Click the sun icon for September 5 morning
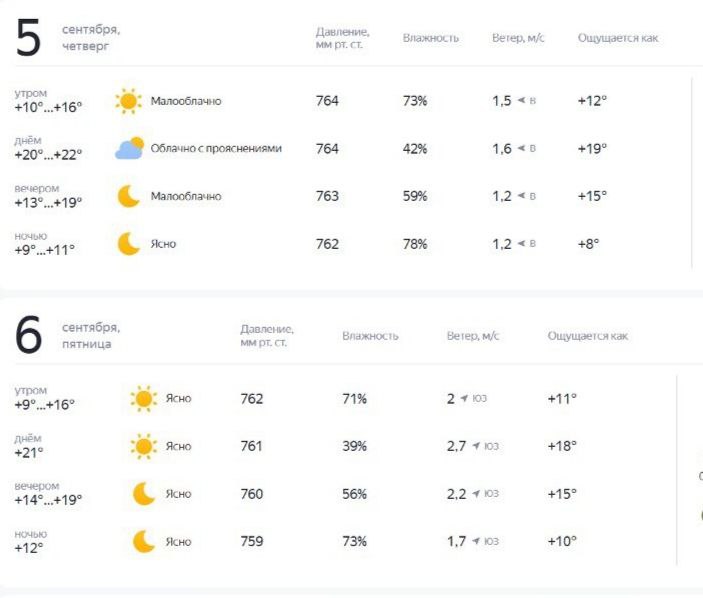The image size is (703, 598). 128,101
